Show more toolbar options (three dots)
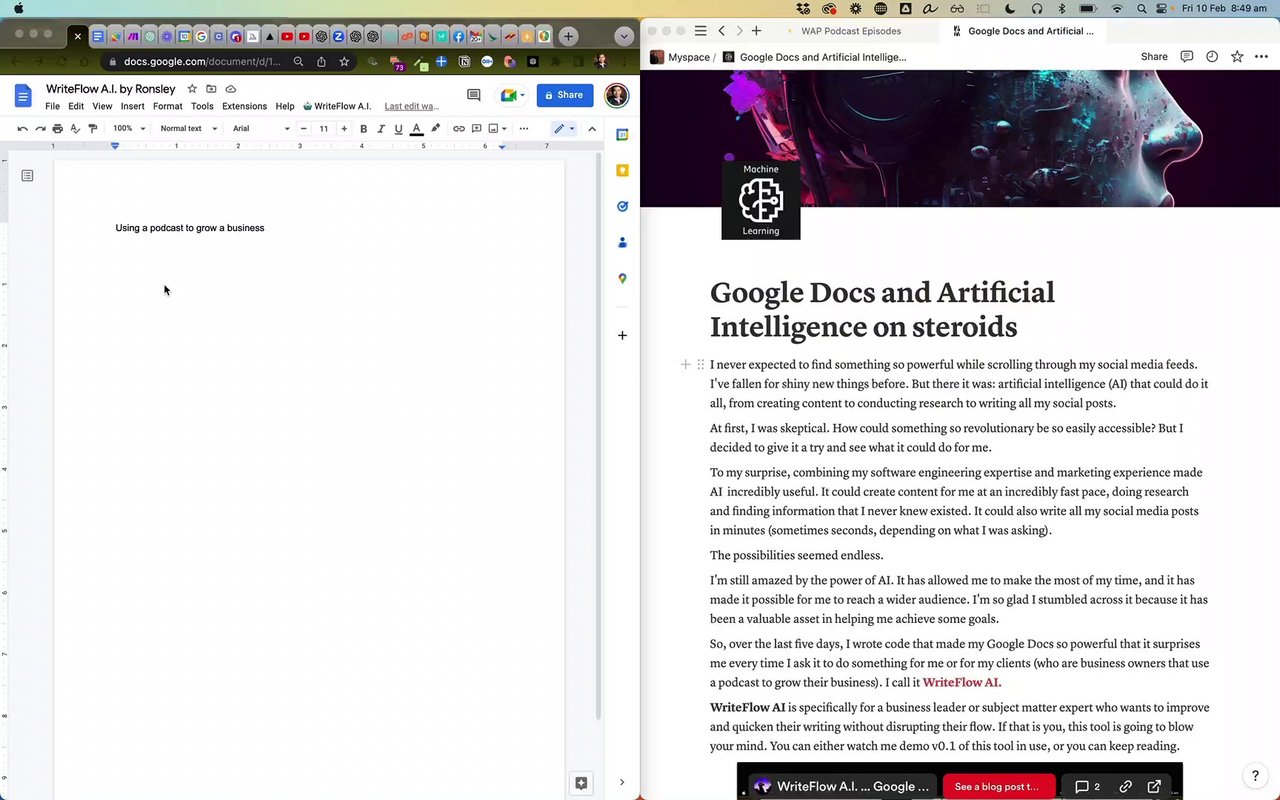Image resolution: width=1280 pixels, height=800 pixels. (x=523, y=128)
